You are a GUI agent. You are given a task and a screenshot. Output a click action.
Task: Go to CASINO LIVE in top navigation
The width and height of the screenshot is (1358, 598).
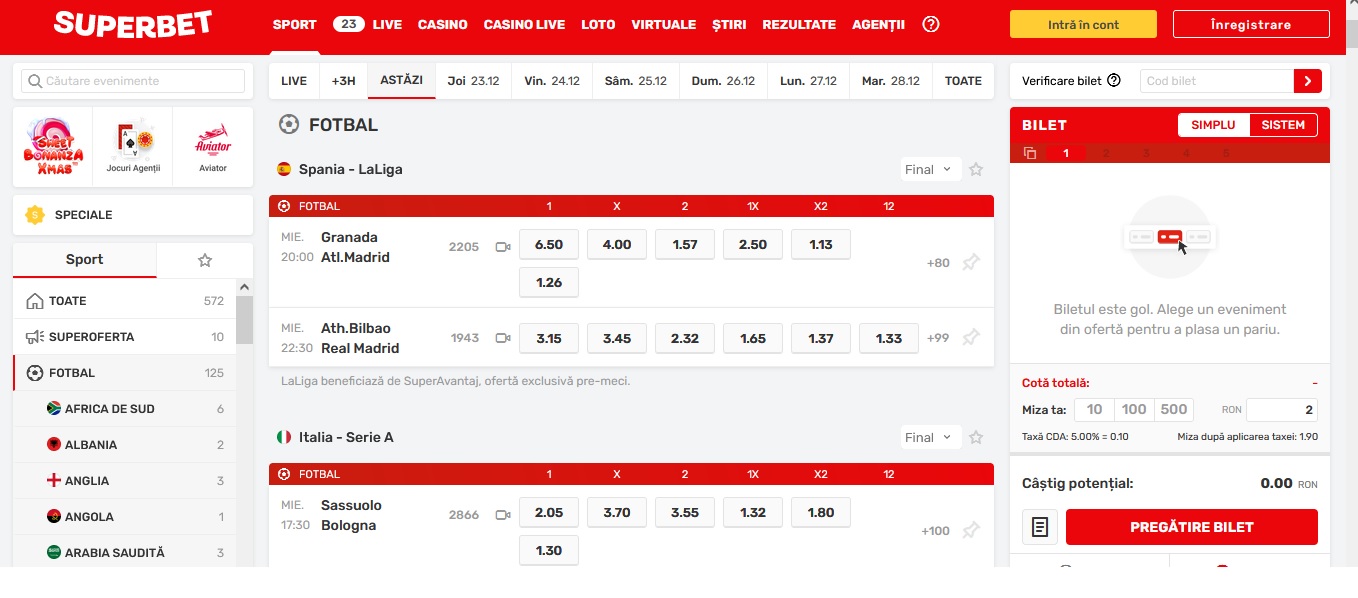(524, 25)
